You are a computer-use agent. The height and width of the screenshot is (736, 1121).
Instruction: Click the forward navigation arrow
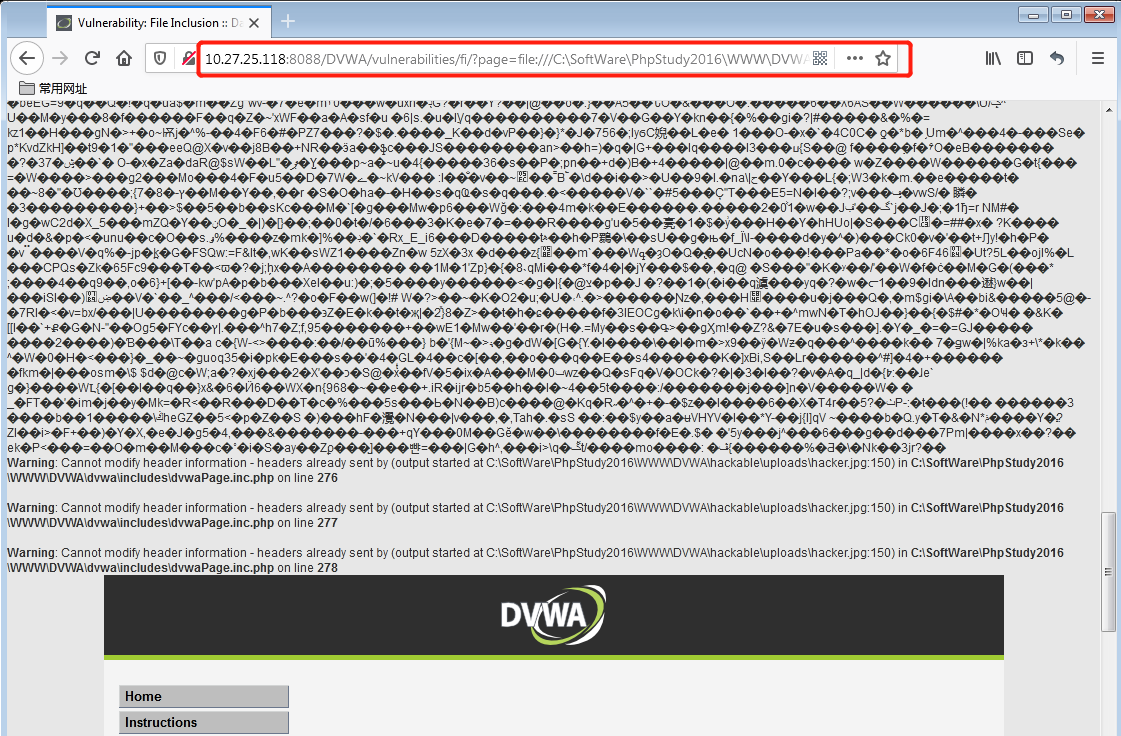[61, 58]
